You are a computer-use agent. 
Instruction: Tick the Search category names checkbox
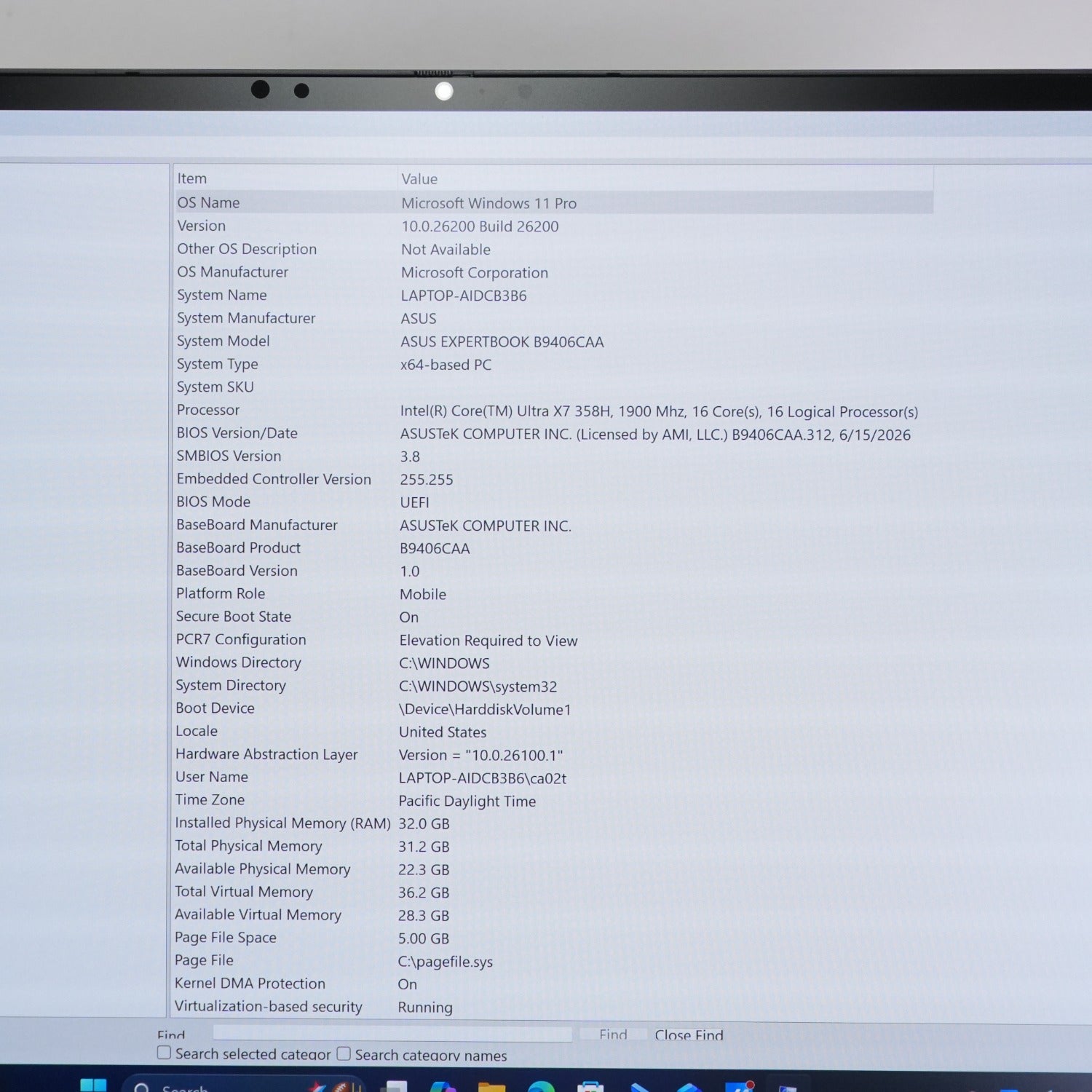coord(344,1053)
